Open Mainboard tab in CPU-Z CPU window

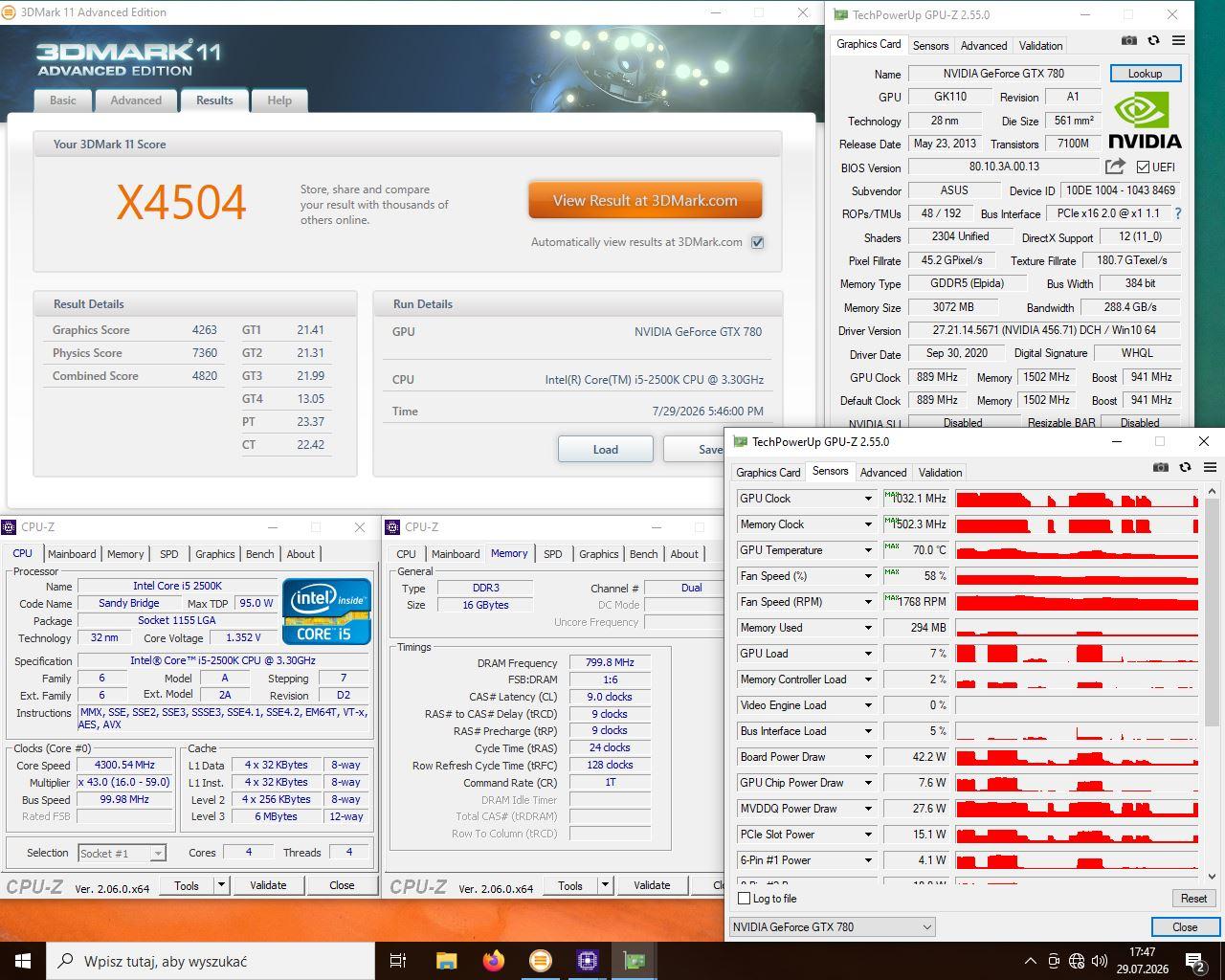(72, 554)
